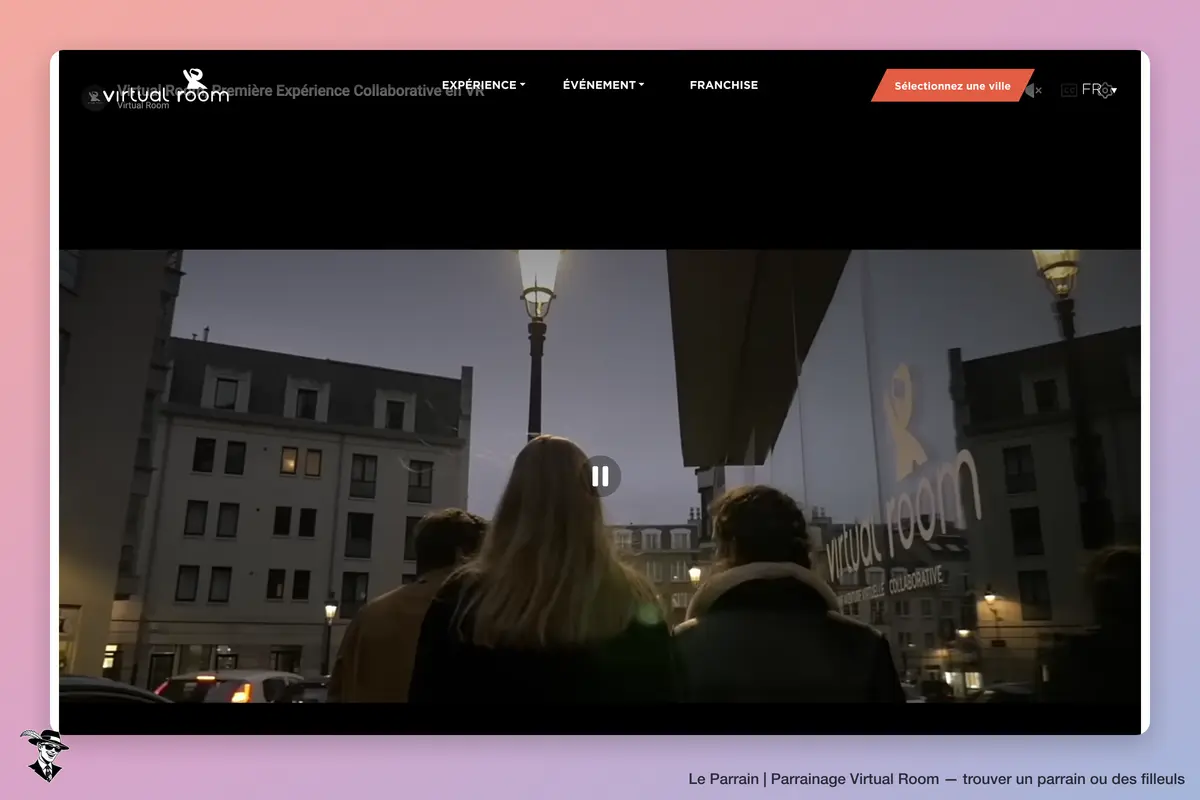Click the Sélectionnez une ville button
1200x800 pixels.
[x=952, y=86]
